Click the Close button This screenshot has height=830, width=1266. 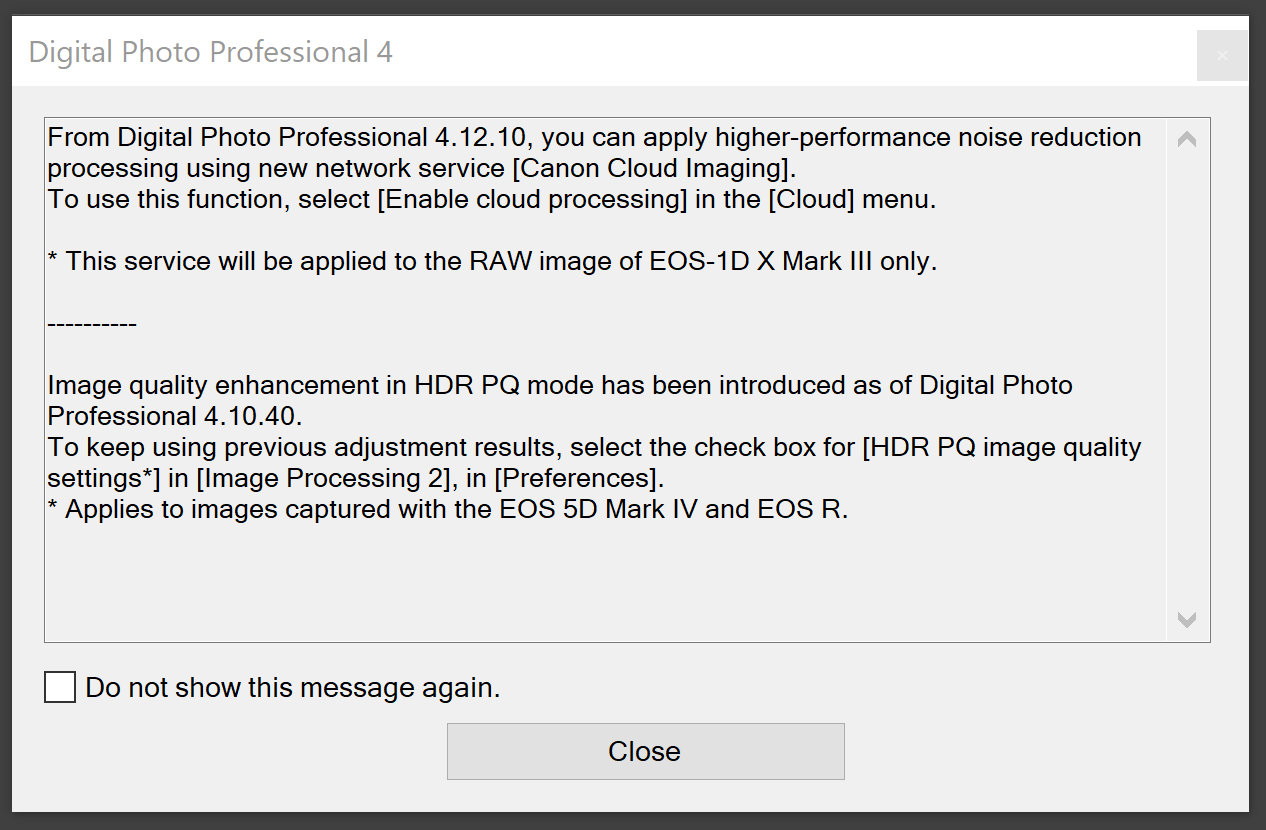(x=645, y=751)
